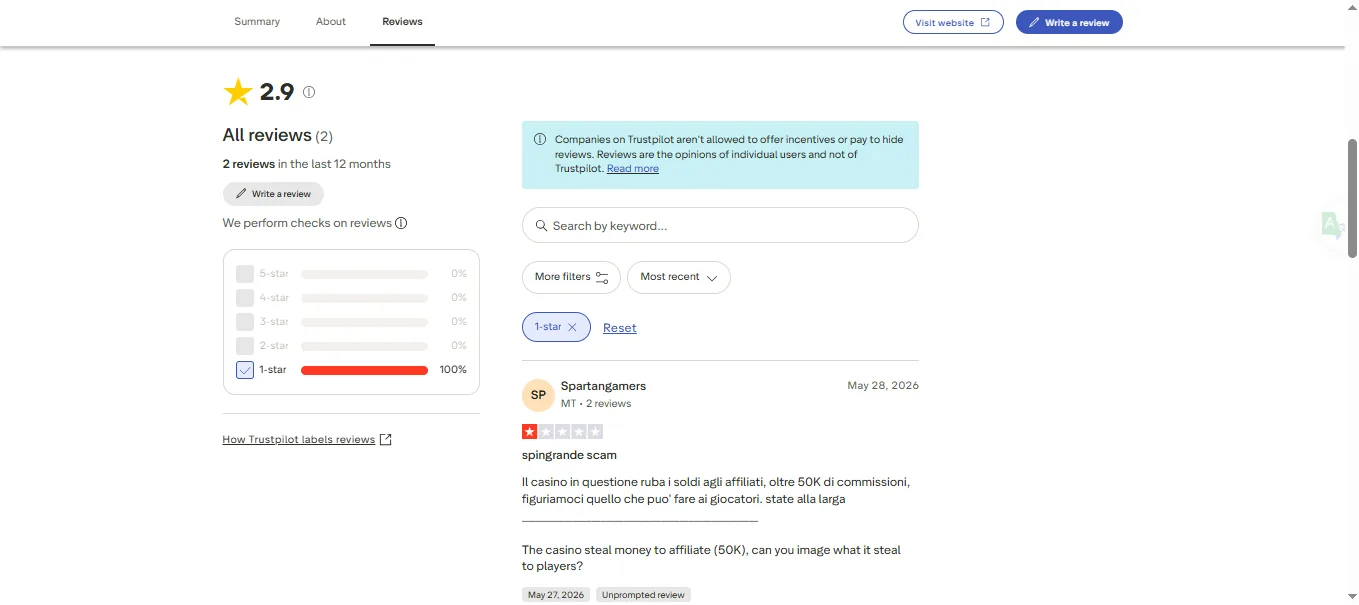This screenshot has height=605, width=1359.
Task: Expand the Most recent sort dropdown
Action: pos(679,277)
